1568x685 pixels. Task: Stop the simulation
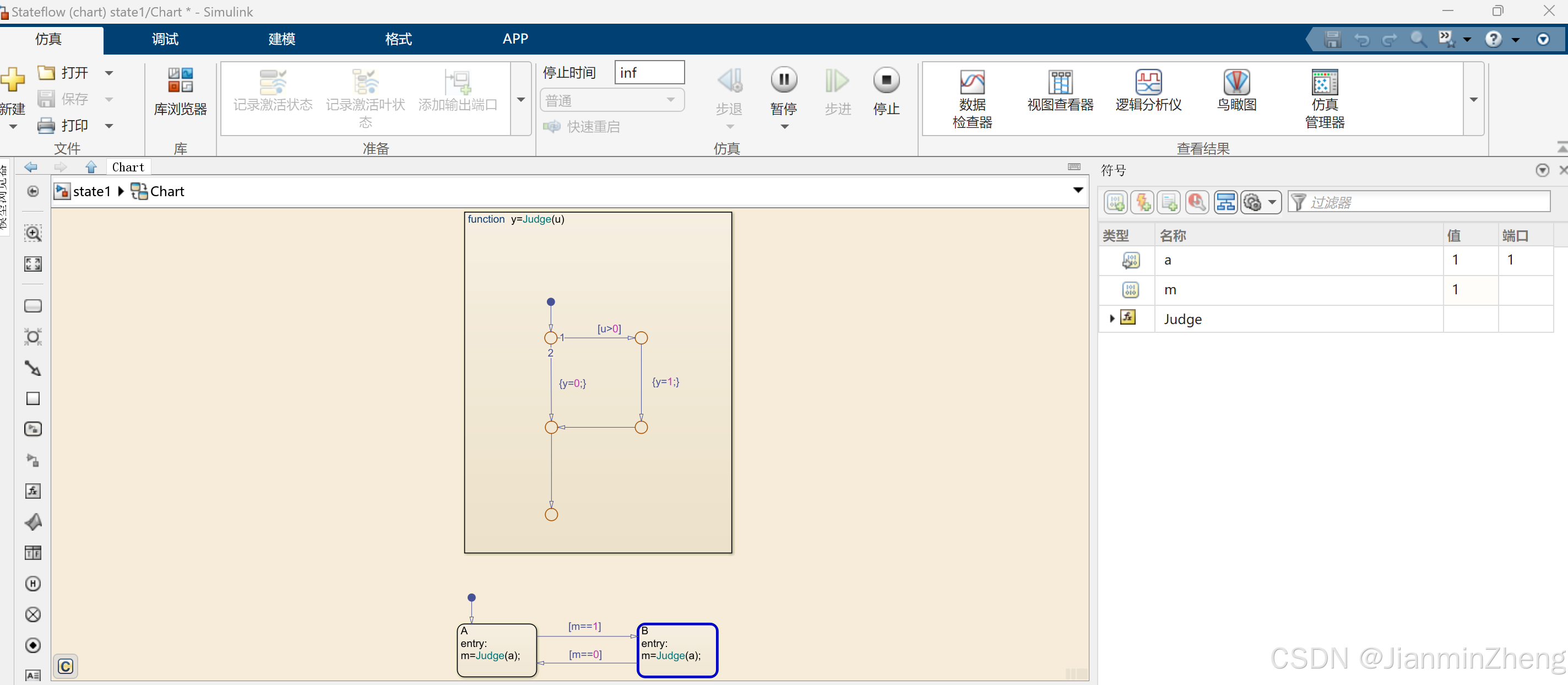886,80
